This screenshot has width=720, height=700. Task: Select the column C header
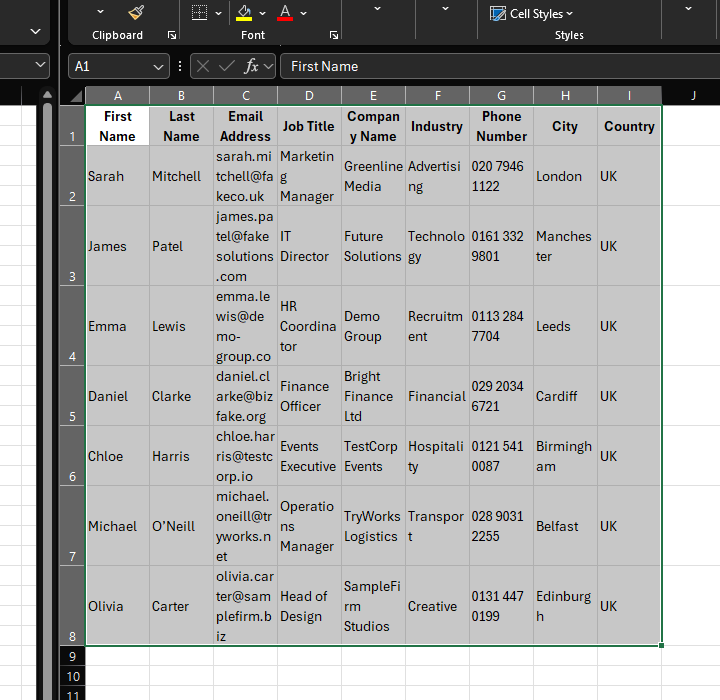[x=245, y=96]
